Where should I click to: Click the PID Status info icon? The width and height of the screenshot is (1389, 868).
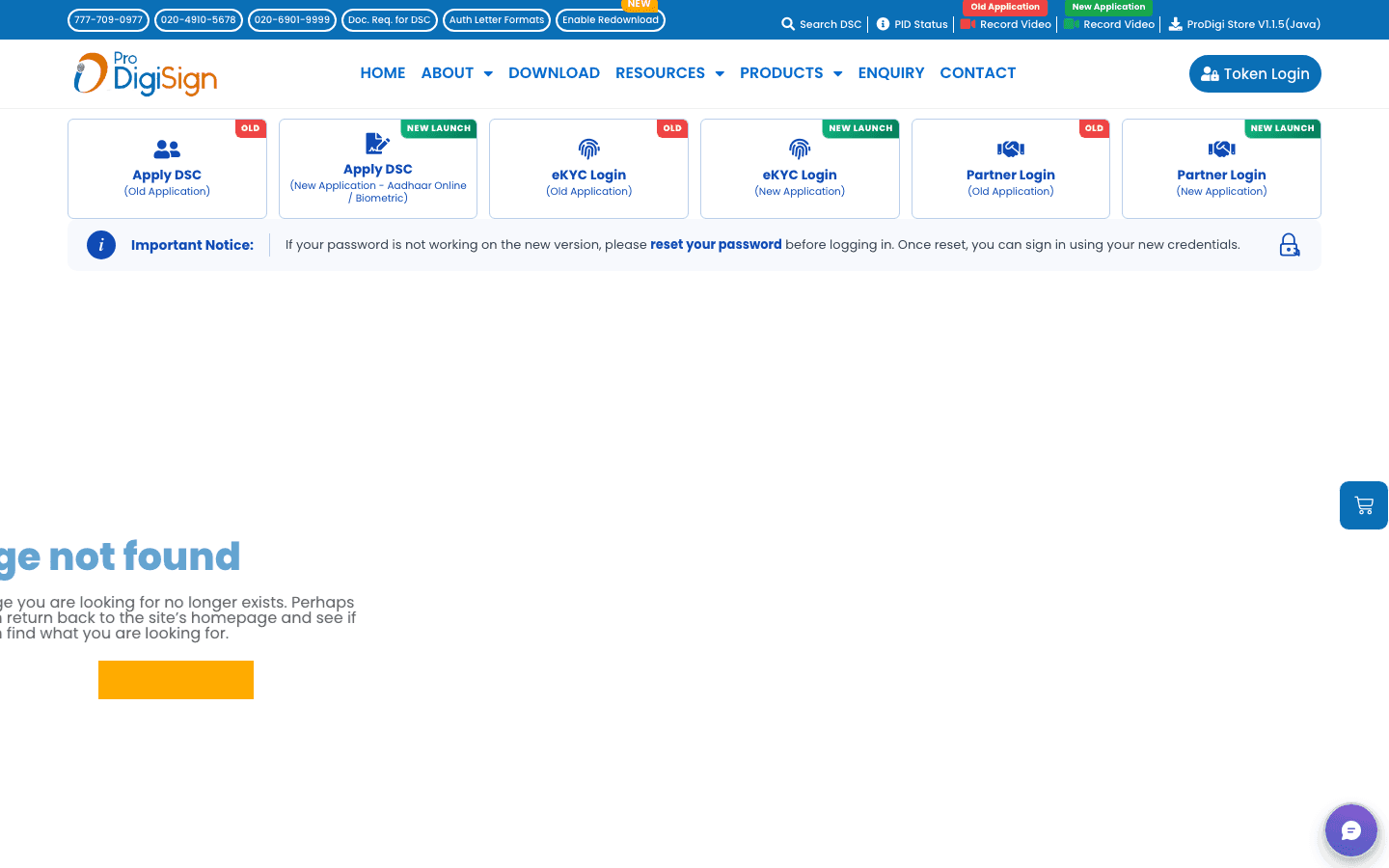click(883, 24)
